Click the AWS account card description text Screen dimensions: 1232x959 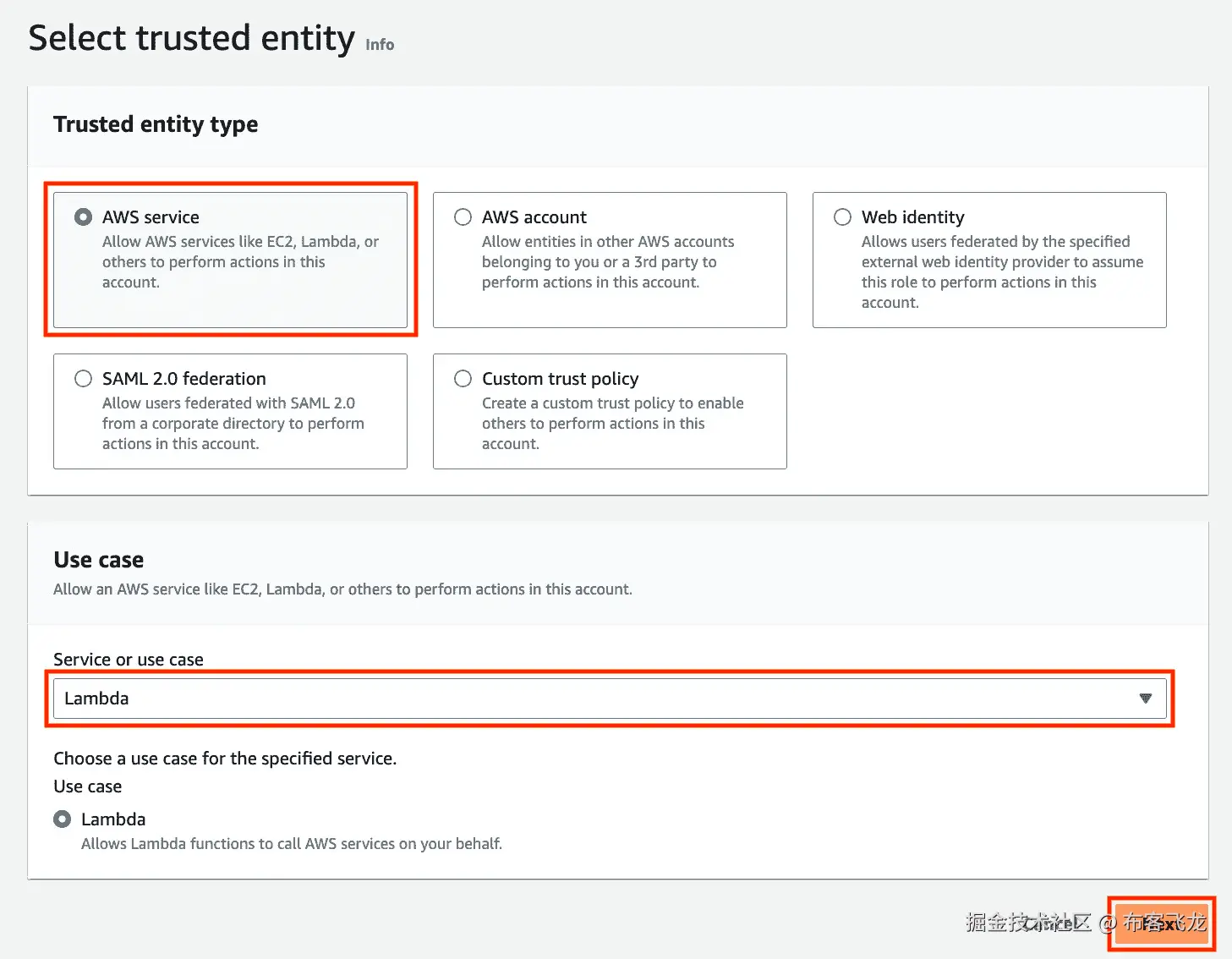[x=608, y=262]
